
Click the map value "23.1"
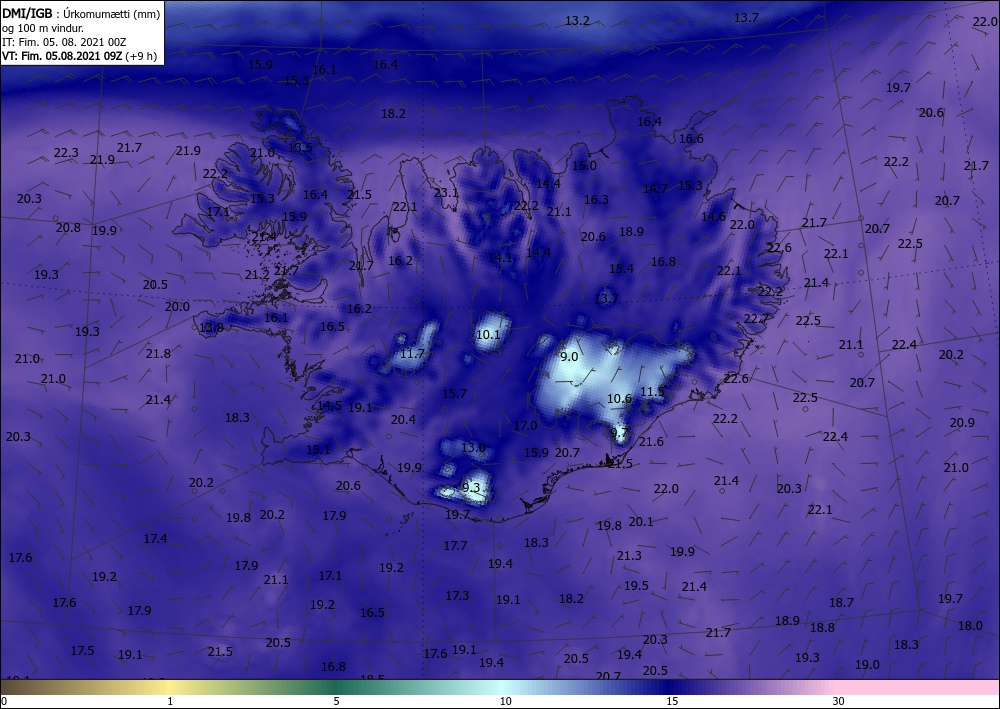pyautogui.click(x=446, y=193)
